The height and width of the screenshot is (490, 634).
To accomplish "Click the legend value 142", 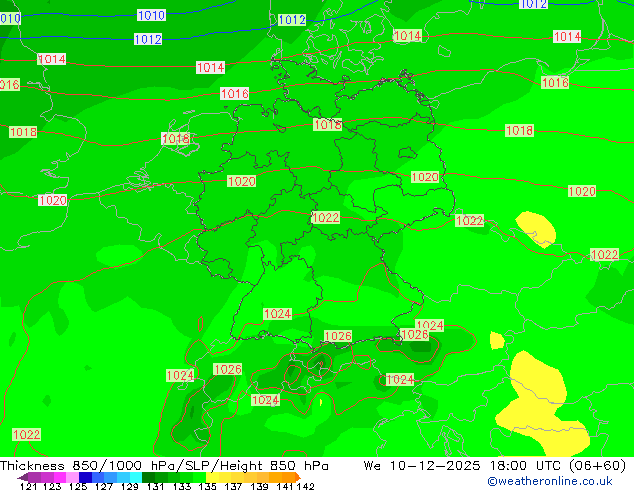I will coord(305,486).
